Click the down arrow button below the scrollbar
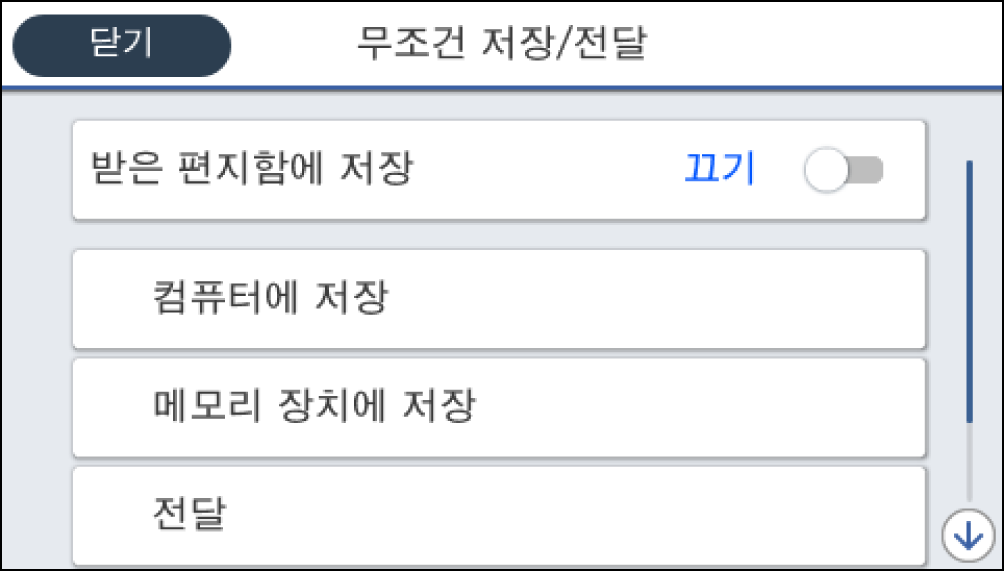The image size is (1004, 571). tap(968, 536)
